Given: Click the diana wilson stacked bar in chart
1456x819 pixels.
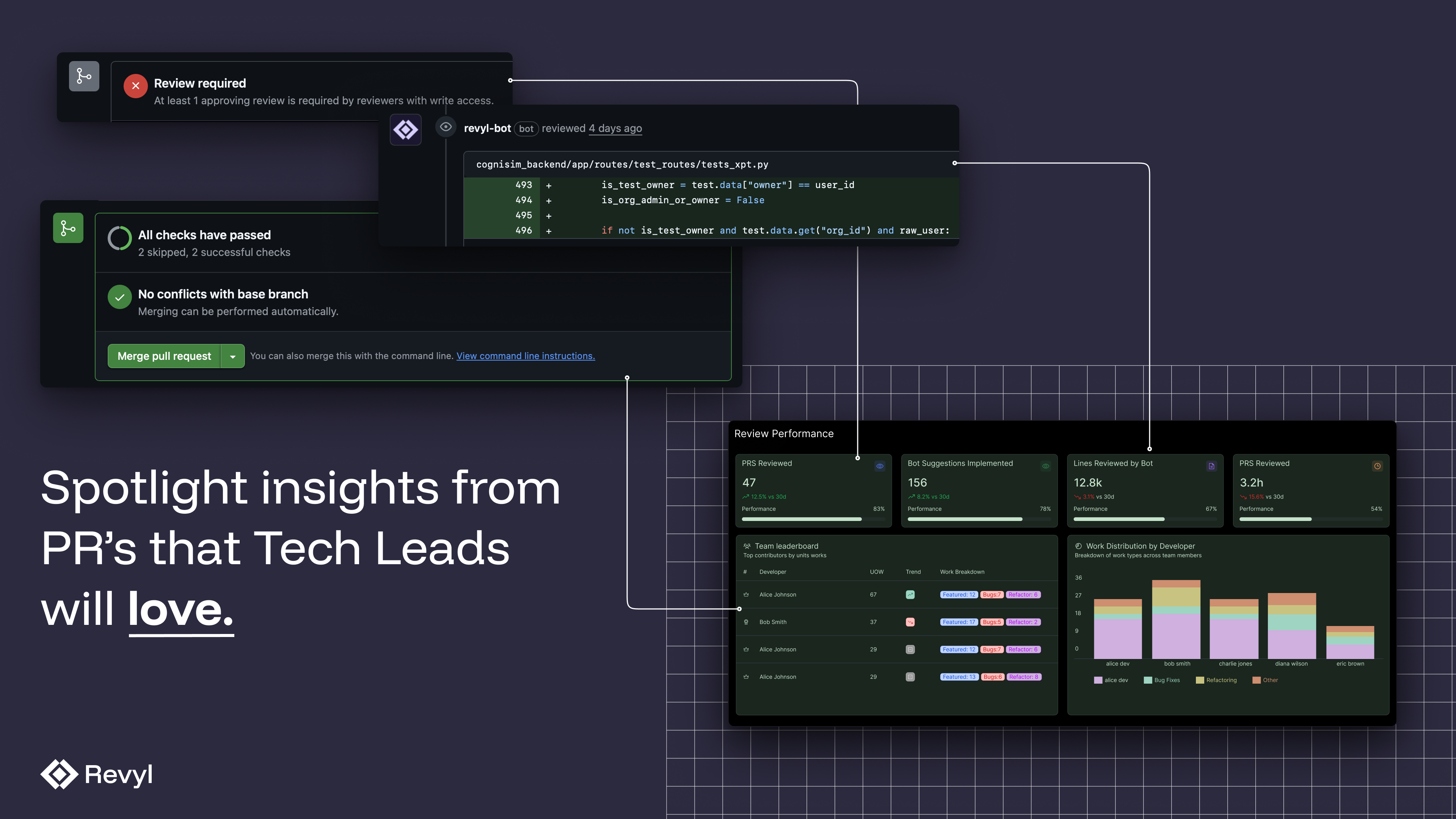Looking at the screenshot, I should tap(1292, 626).
